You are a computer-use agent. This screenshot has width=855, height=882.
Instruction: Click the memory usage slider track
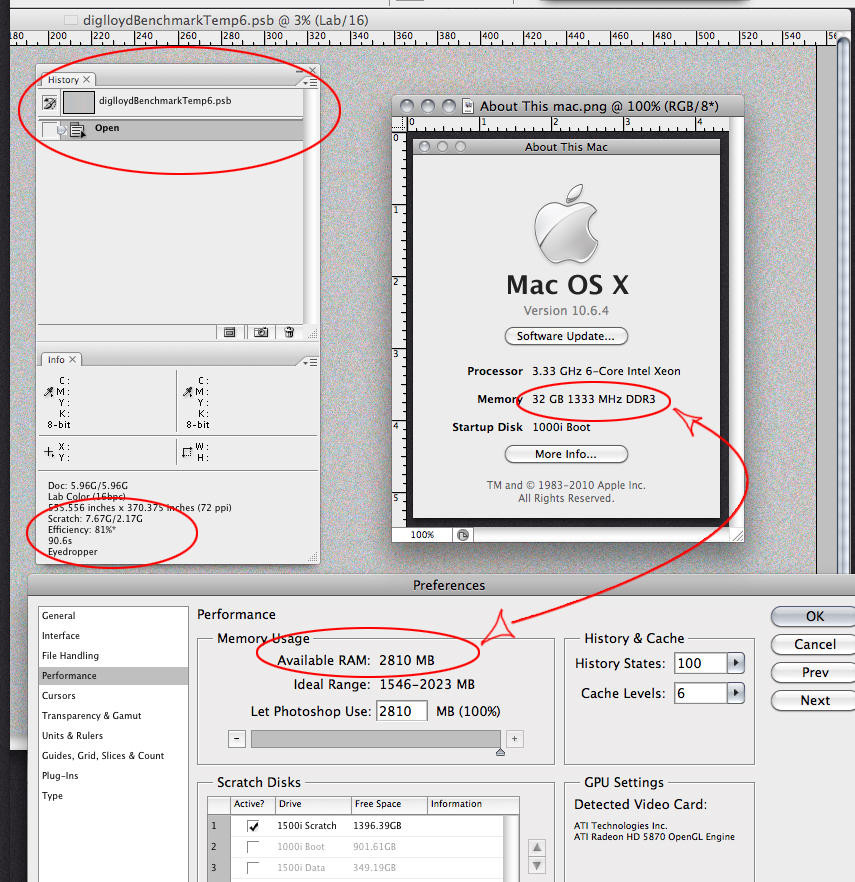click(376, 739)
